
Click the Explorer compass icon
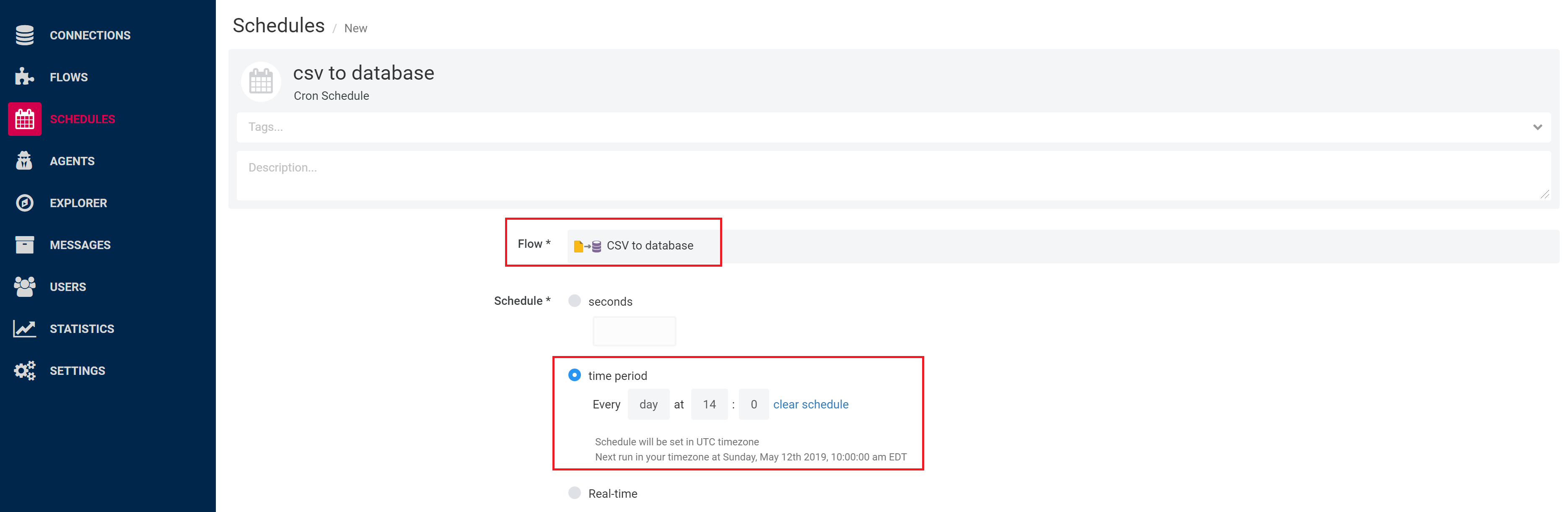tap(24, 203)
